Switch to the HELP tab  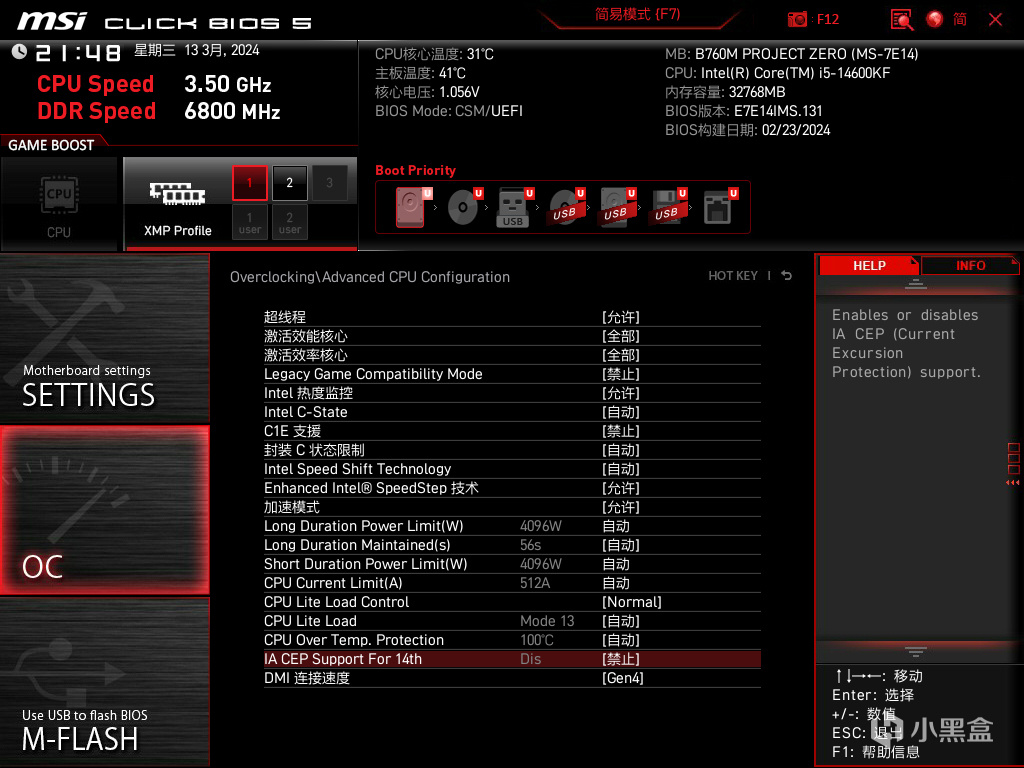(x=869, y=265)
